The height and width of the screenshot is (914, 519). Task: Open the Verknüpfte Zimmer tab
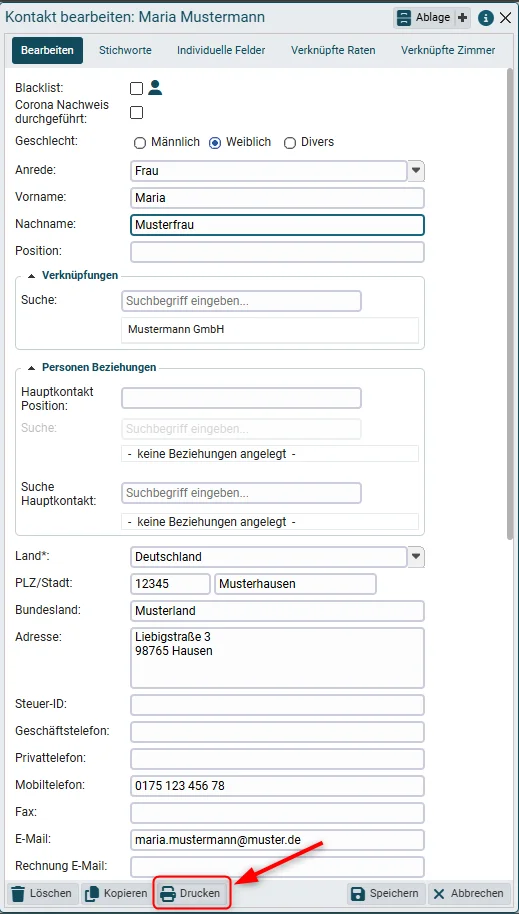tap(448, 50)
